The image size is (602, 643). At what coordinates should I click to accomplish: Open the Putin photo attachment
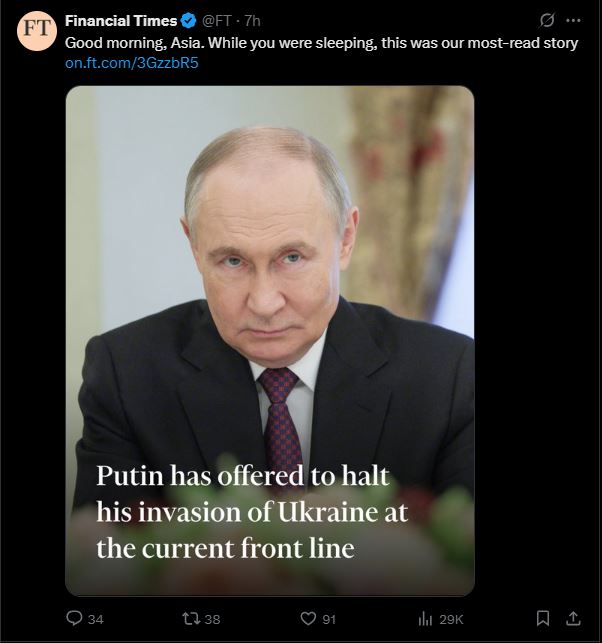click(x=270, y=341)
